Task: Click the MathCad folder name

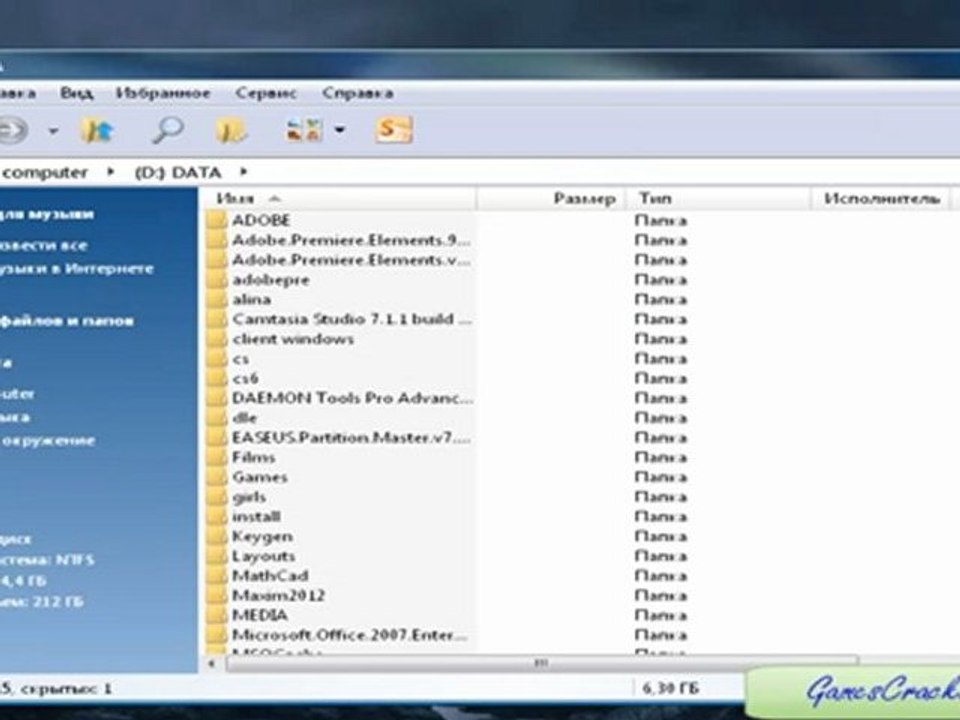Action: coord(270,576)
